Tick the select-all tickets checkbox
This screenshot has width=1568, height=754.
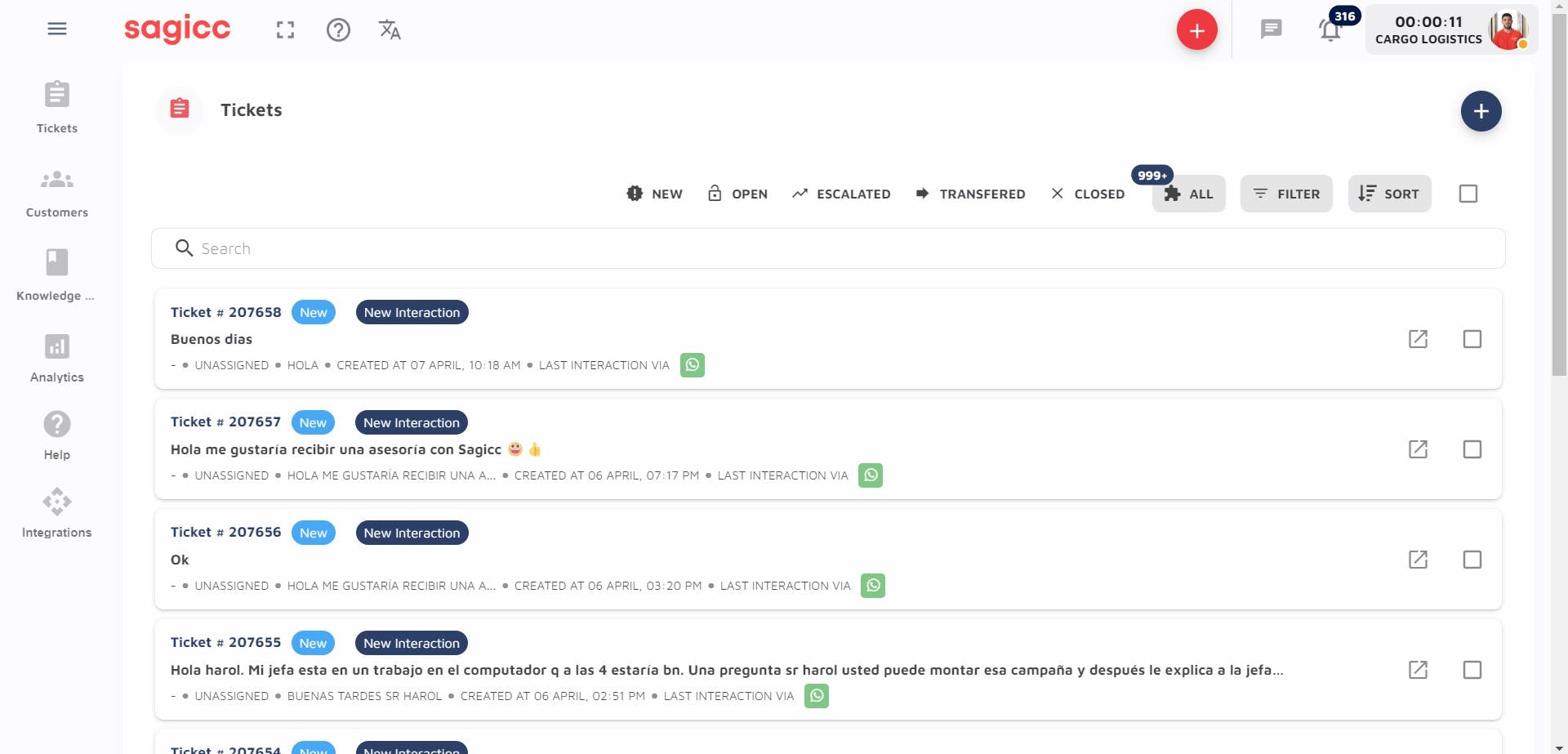point(1468,194)
